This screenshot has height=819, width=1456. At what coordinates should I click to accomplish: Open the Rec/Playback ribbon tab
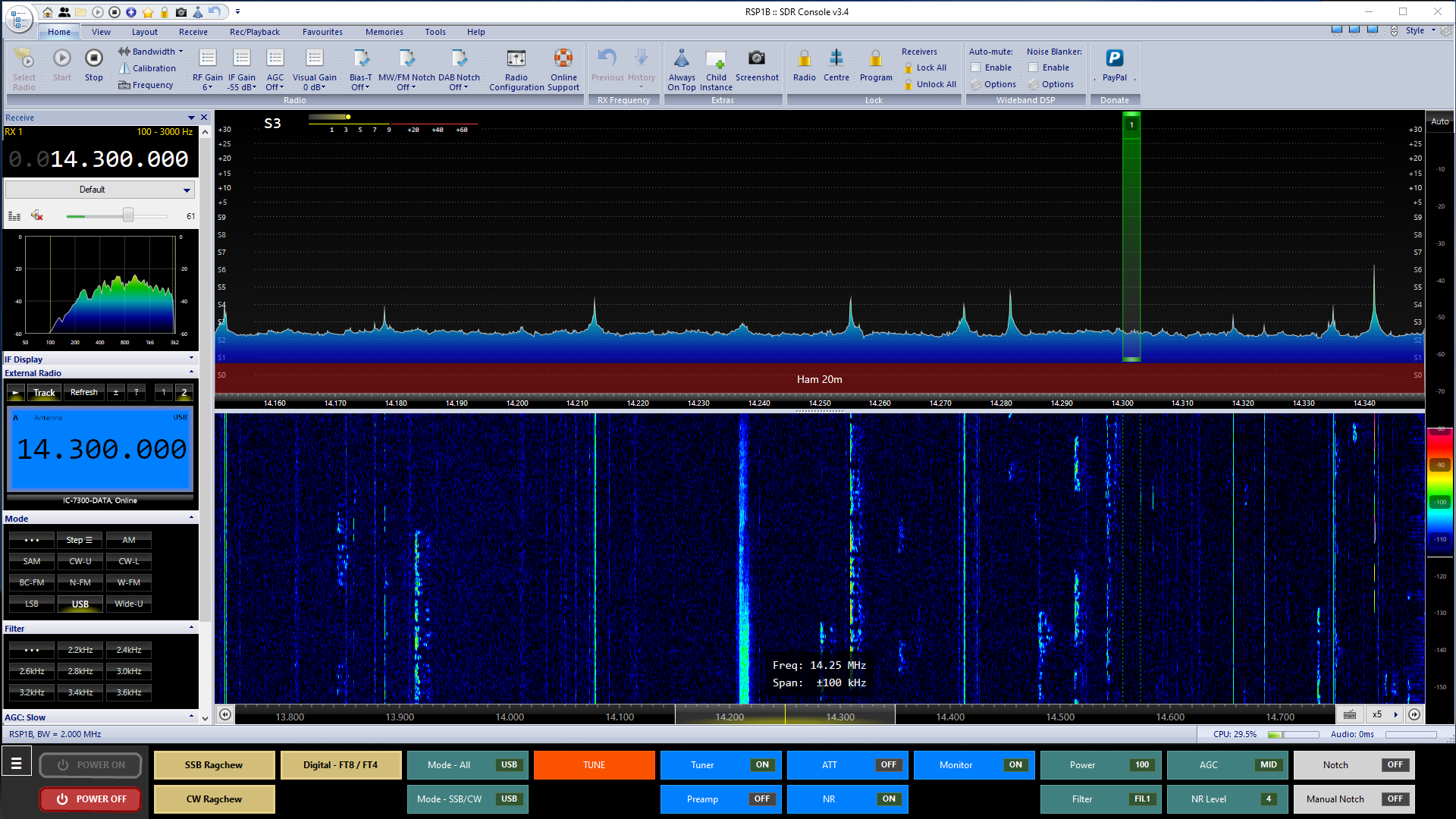click(254, 32)
